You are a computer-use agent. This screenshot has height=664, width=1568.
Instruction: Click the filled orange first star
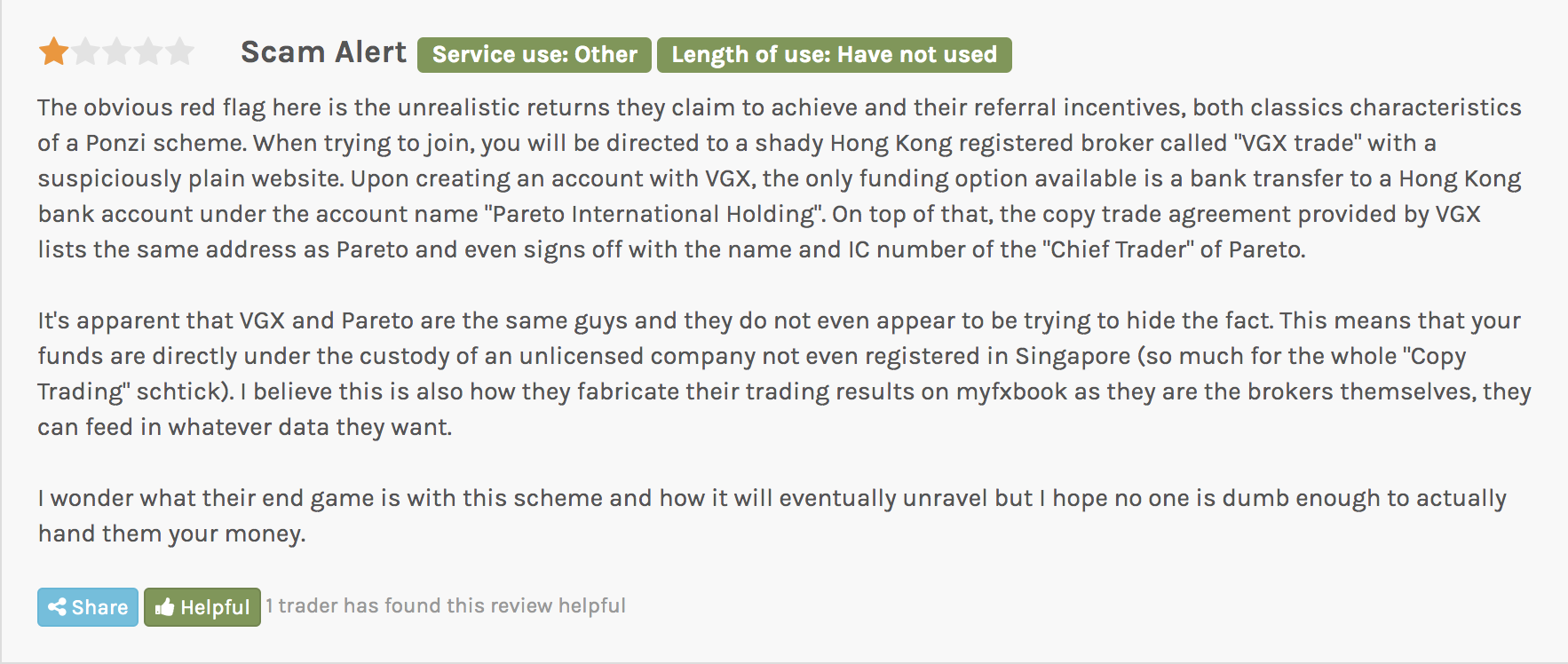pos(54,51)
